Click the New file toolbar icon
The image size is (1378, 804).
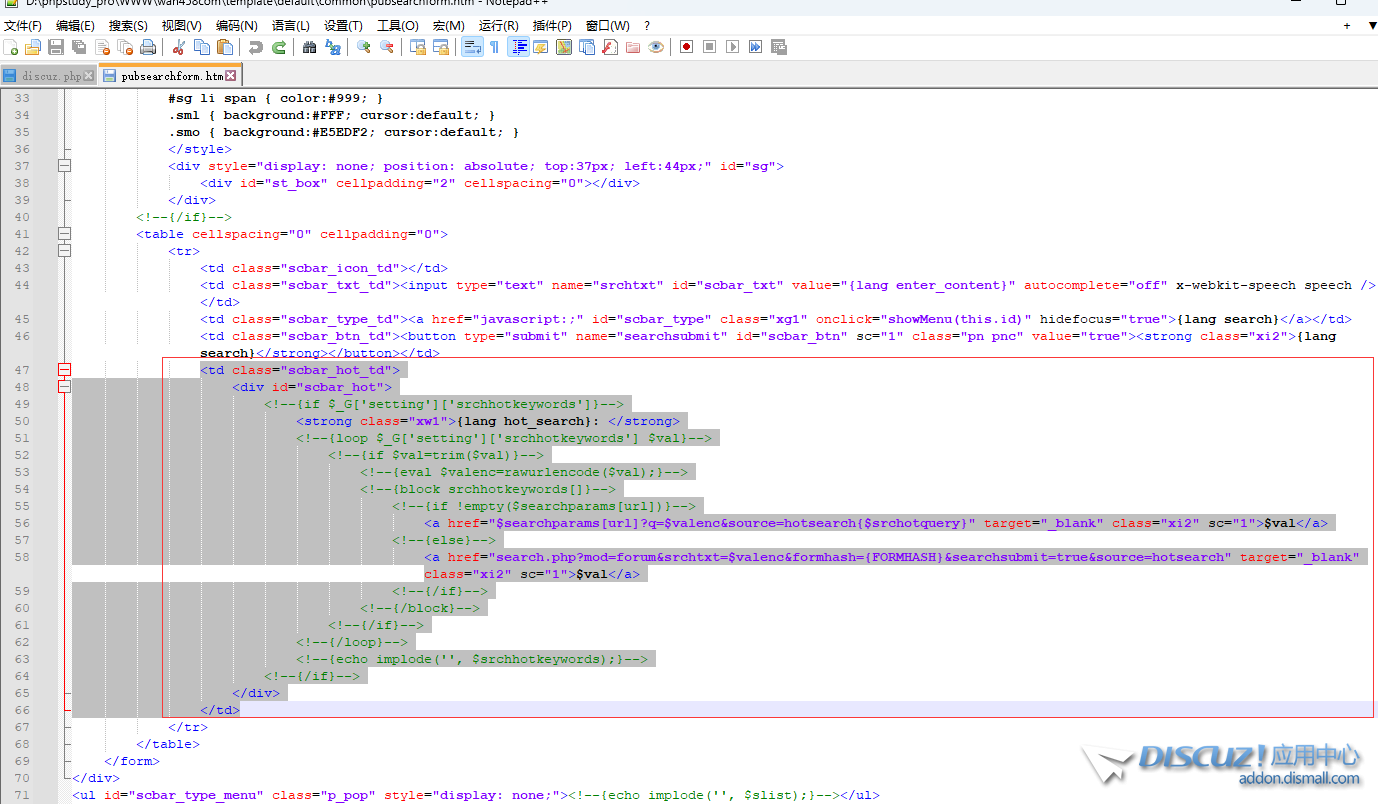click(11, 47)
